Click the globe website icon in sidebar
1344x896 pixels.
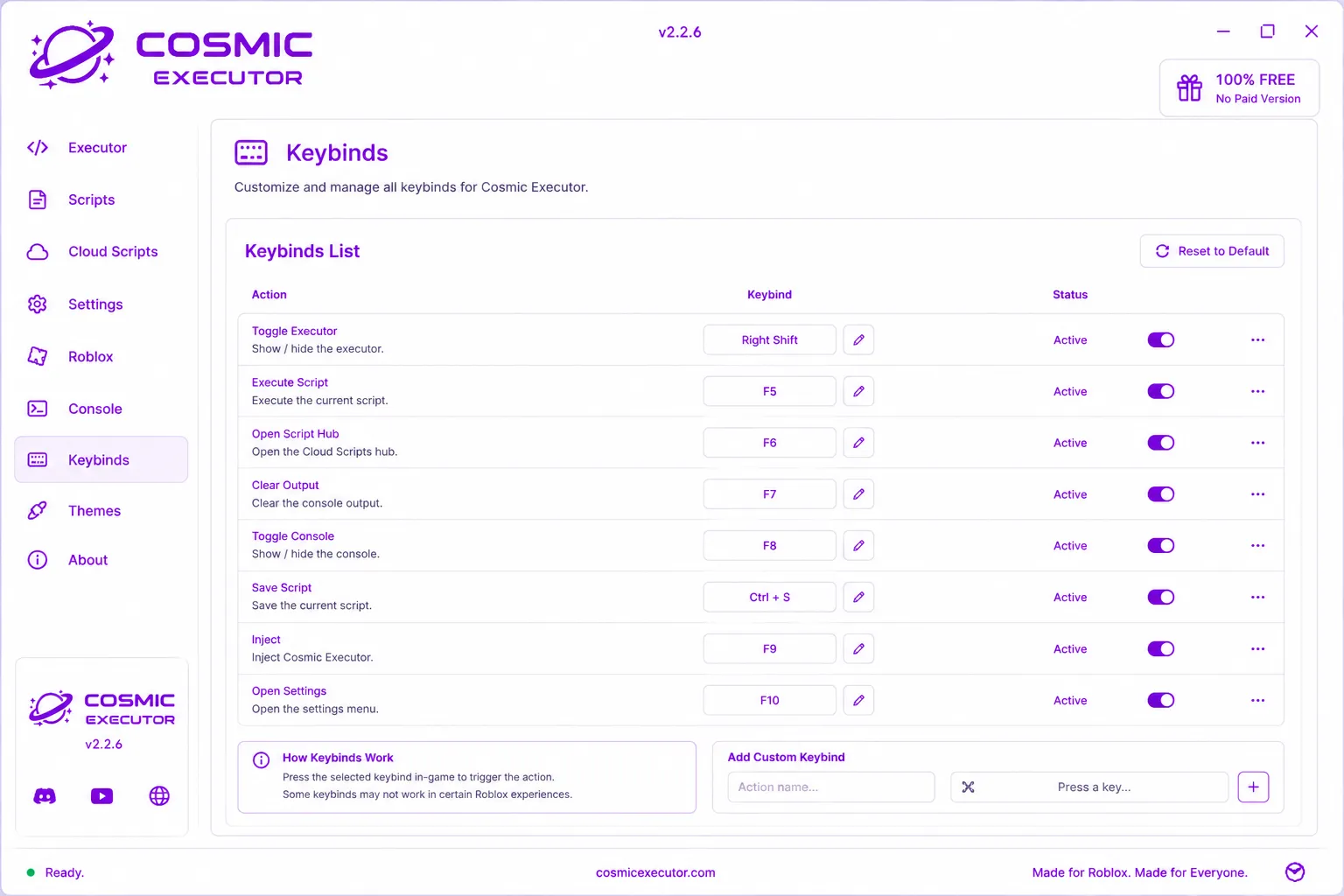[159, 796]
